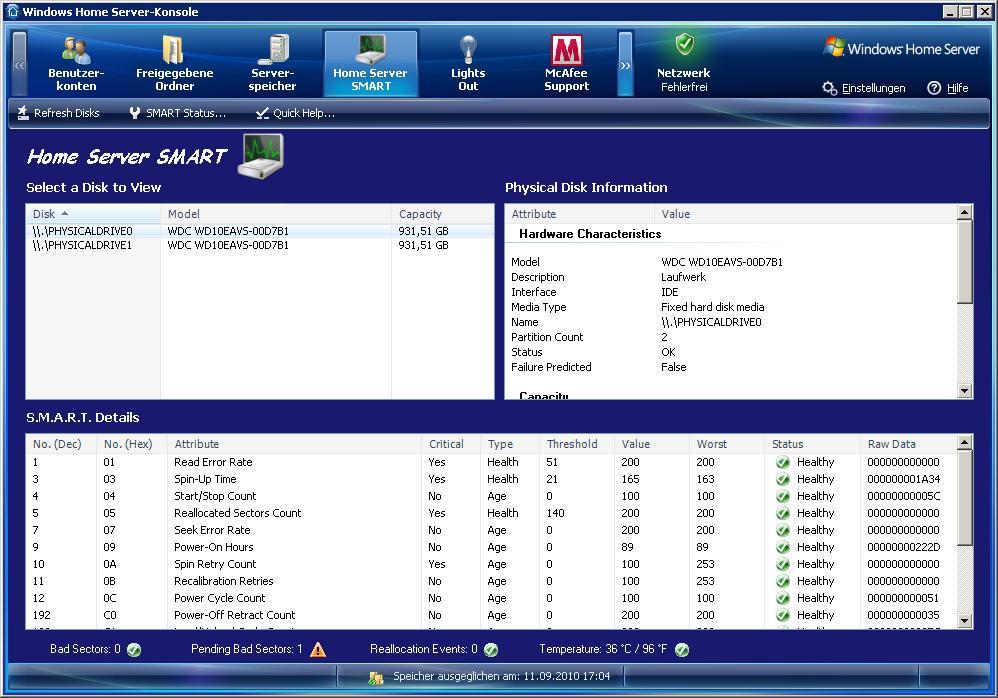Viewport: 998px width, 698px height.
Task: Click the Home Server SMART logo image
Action: pos(260,157)
